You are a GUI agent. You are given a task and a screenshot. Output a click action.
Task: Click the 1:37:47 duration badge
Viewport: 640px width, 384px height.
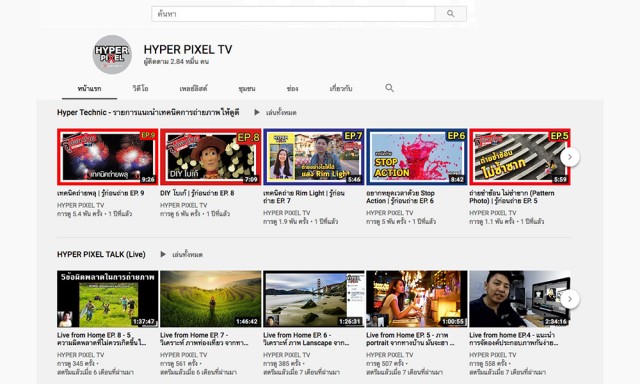click(144, 321)
